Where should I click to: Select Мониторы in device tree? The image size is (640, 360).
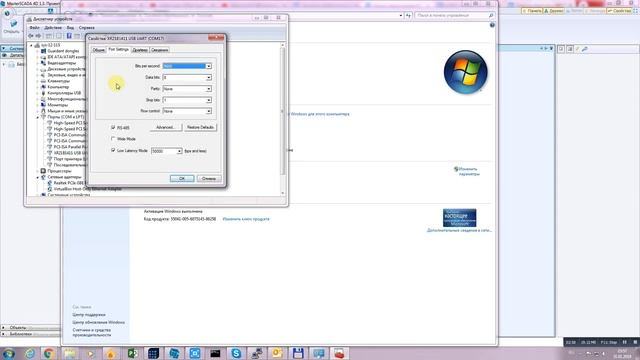[58, 105]
